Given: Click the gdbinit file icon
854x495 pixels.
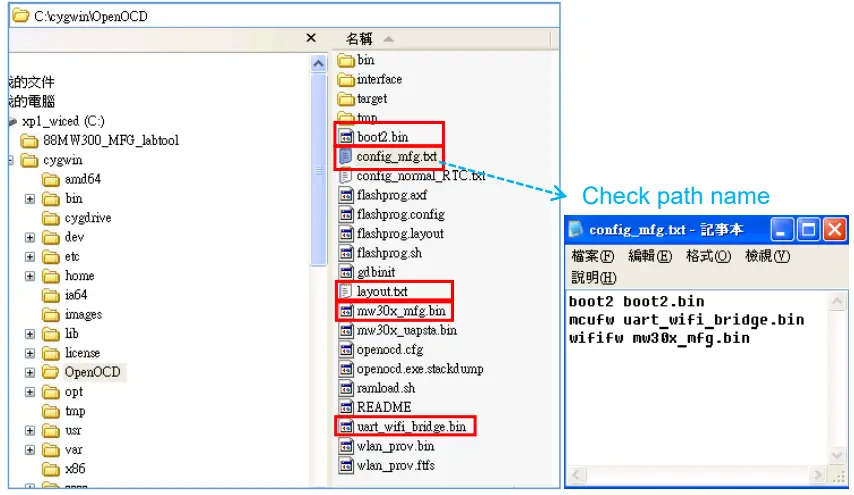Looking at the screenshot, I should coord(346,272).
